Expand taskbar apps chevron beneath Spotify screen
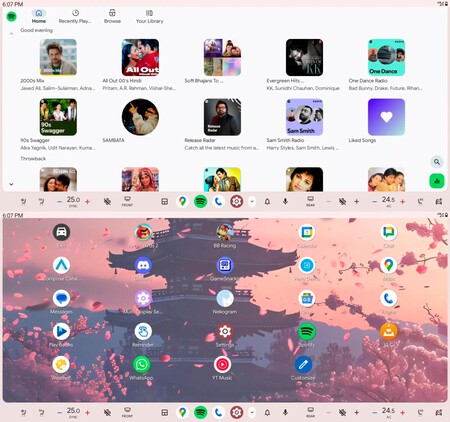 tap(252, 201)
